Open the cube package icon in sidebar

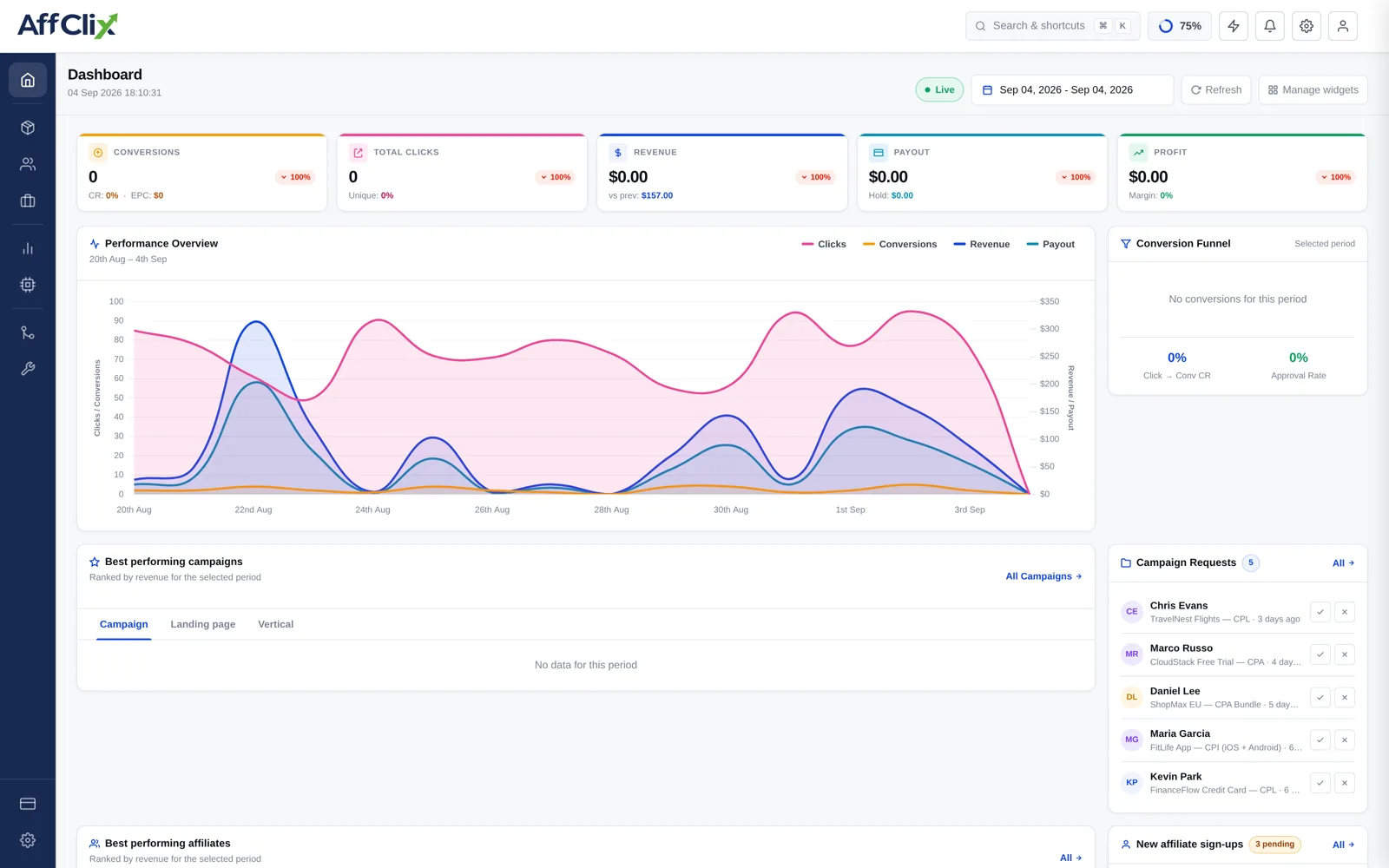point(28,128)
